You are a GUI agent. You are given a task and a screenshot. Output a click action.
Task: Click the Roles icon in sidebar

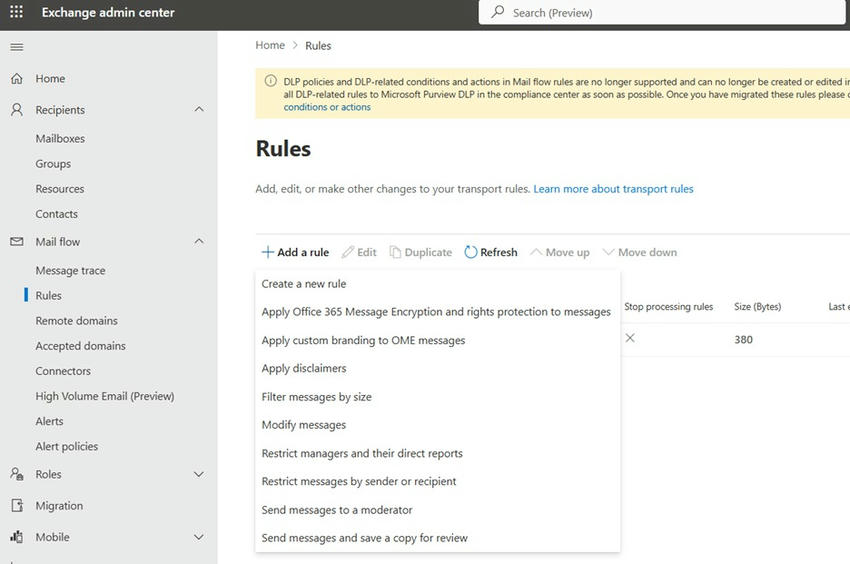point(16,474)
